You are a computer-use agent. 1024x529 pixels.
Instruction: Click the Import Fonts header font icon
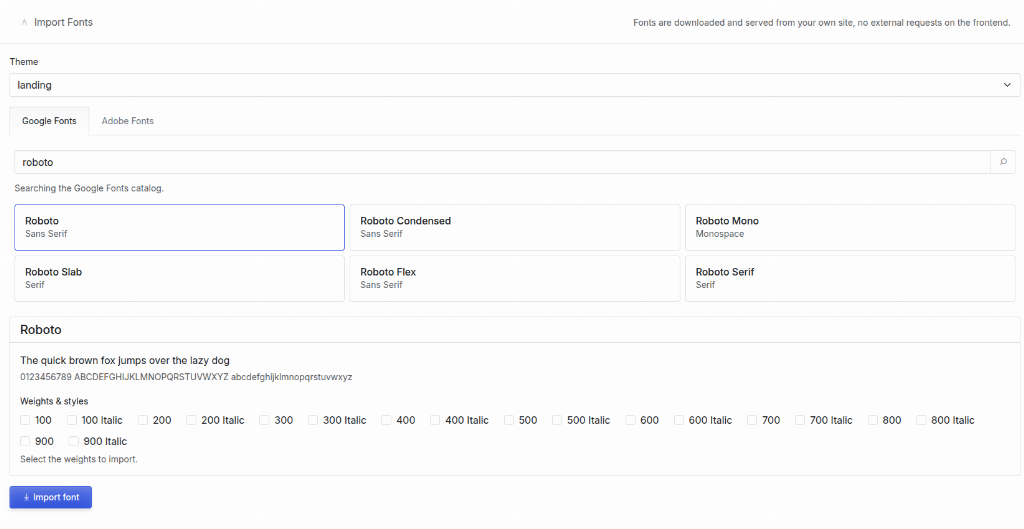tap(24, 22)
